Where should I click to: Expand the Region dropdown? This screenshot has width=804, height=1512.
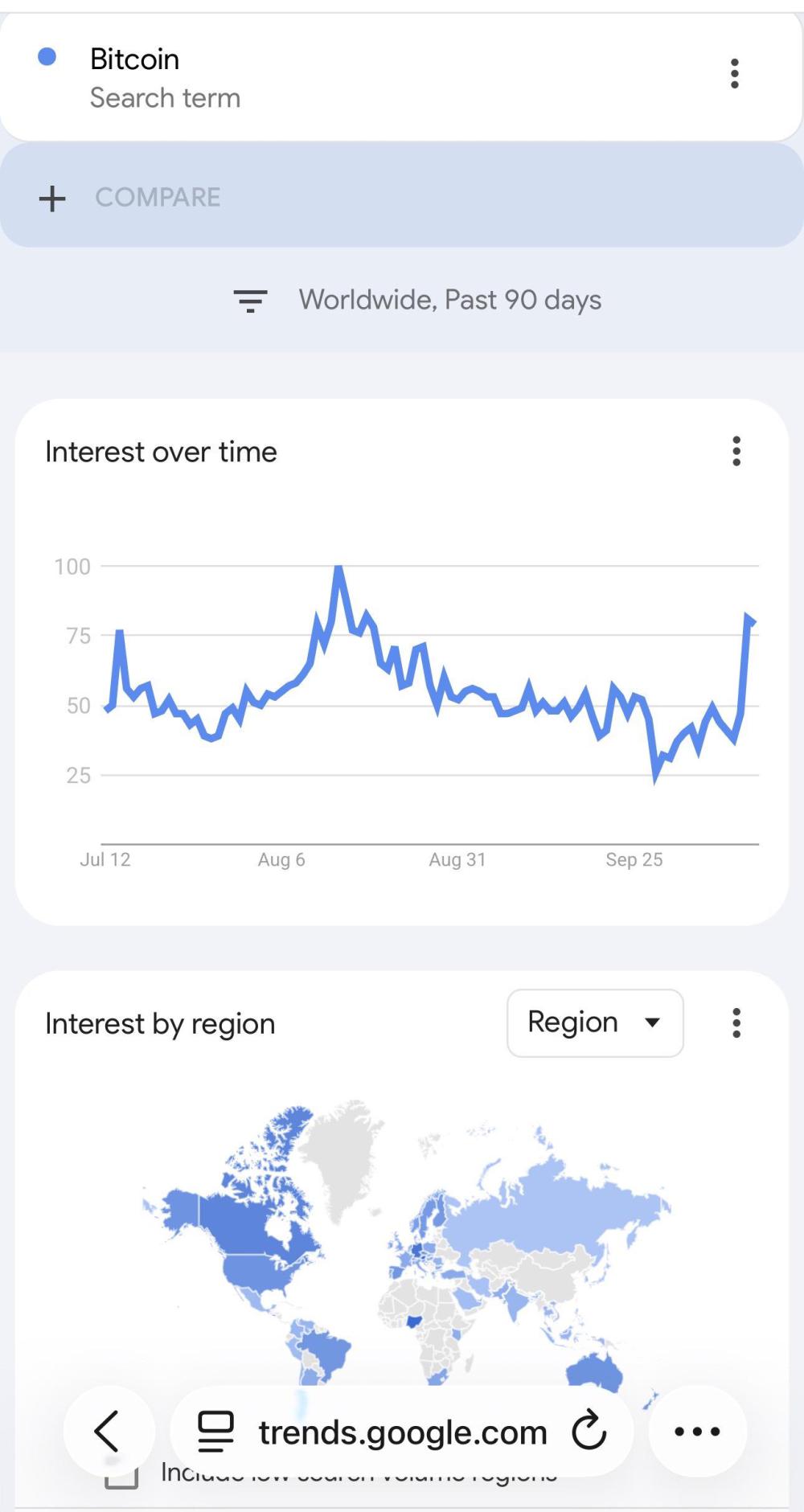(x=595, y=1023)
